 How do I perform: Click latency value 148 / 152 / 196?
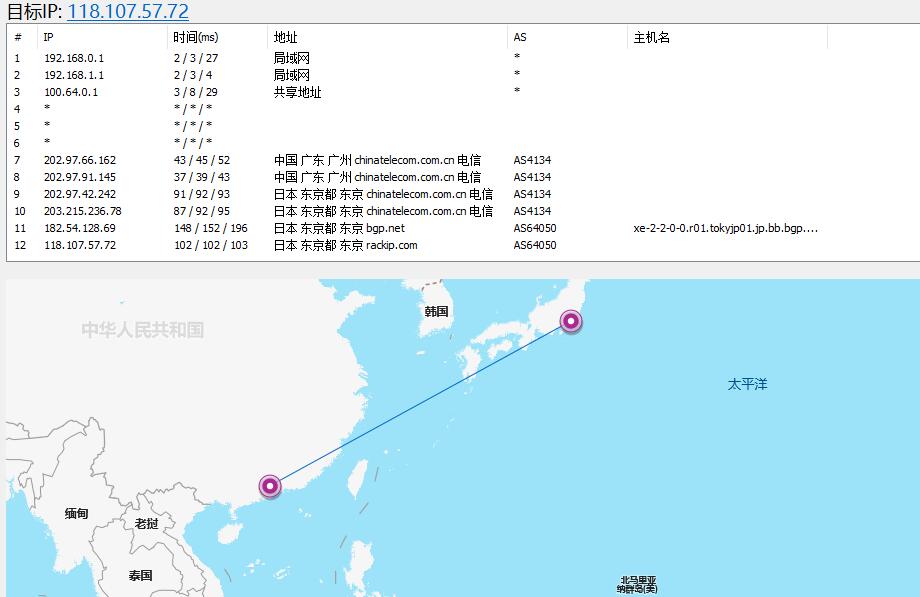(x=211, y=228)
